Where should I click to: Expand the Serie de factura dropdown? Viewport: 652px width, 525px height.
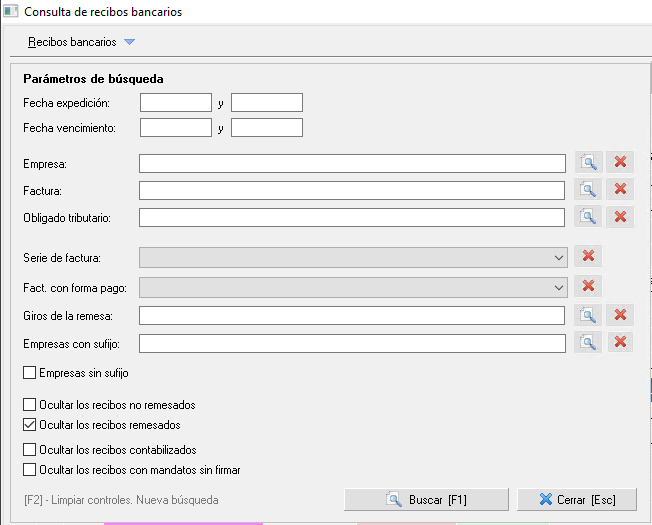pyautogui.click(x=559, y=258)
